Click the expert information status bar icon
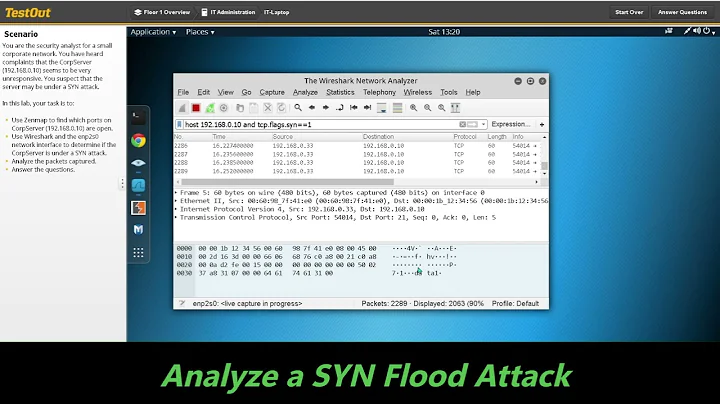Screen dimensions: 720x404 [182, 303]
